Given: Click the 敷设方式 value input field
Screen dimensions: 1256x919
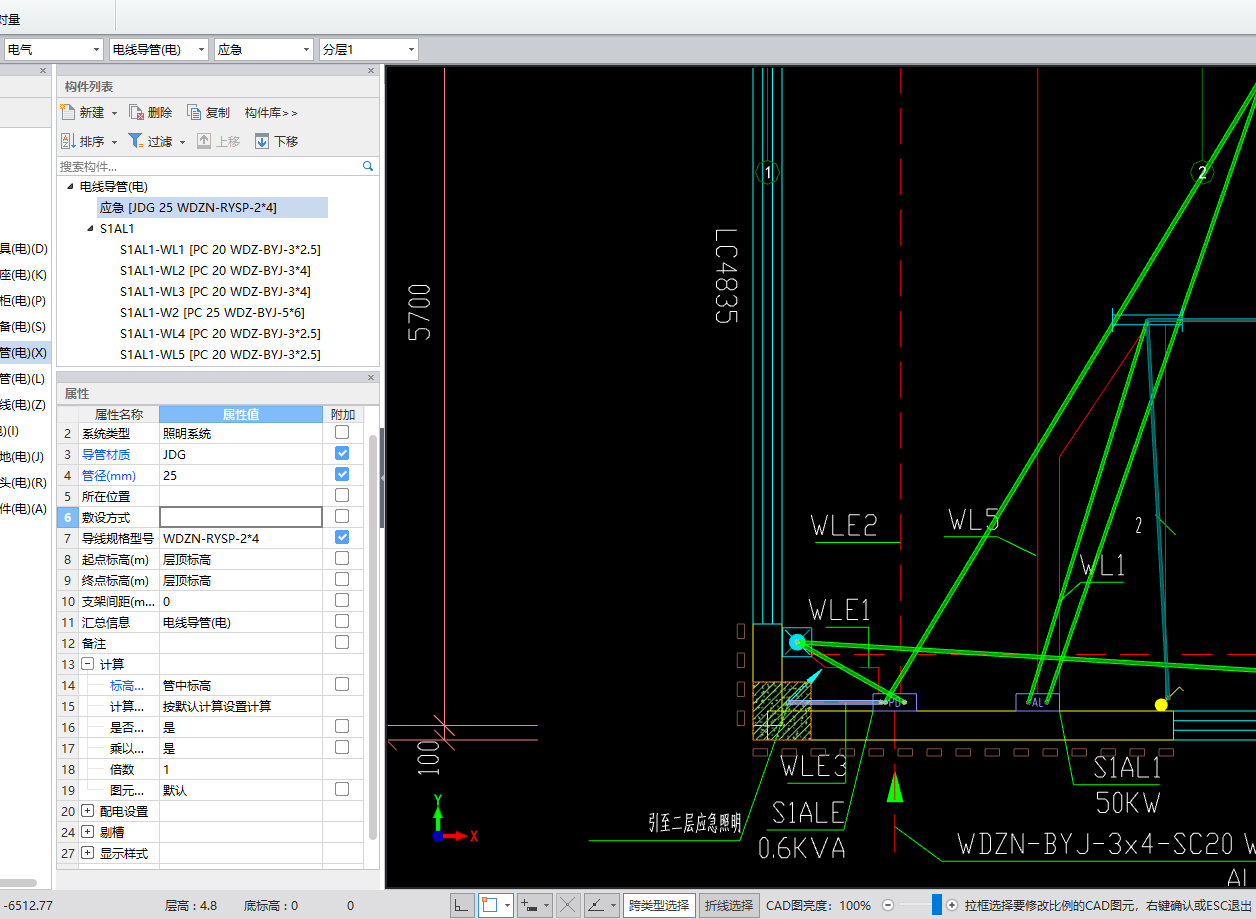Looking at the screenshot, I should [241, 517].
